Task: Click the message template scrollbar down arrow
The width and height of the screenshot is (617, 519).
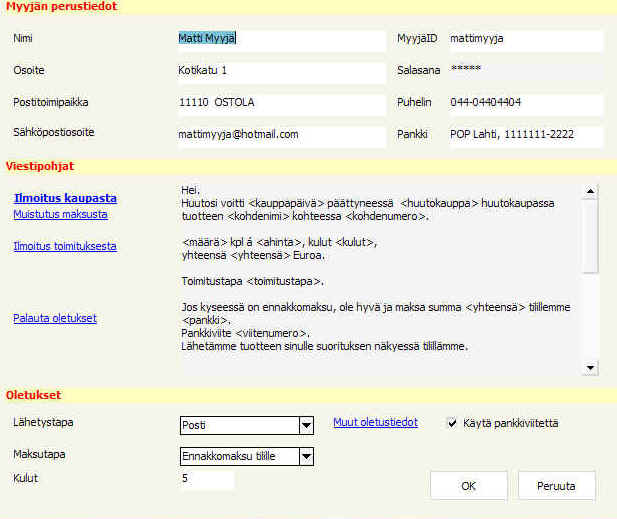Action: [x=590, y=368]
